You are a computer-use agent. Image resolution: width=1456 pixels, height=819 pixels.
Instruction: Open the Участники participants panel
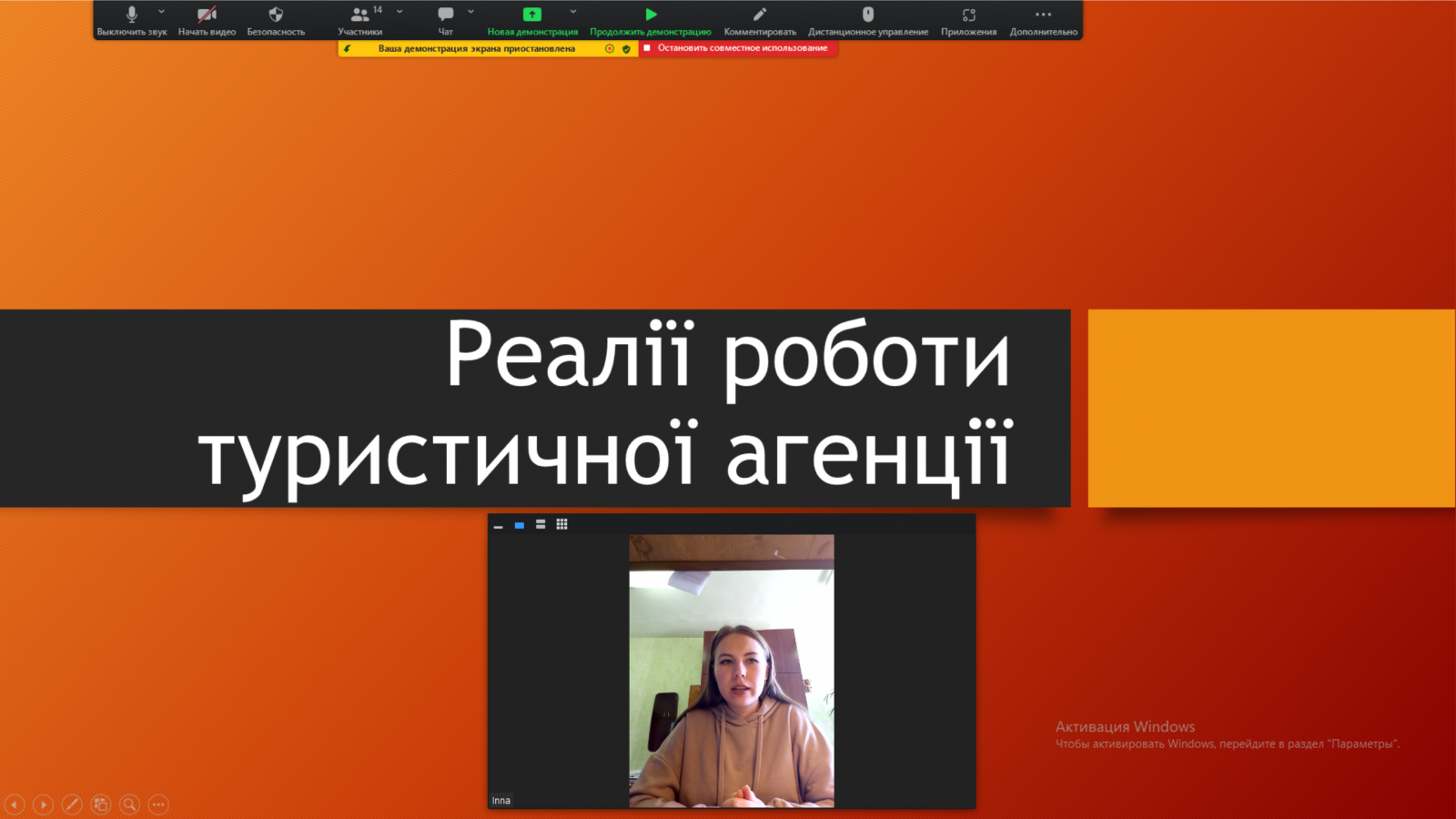point(360,20)
